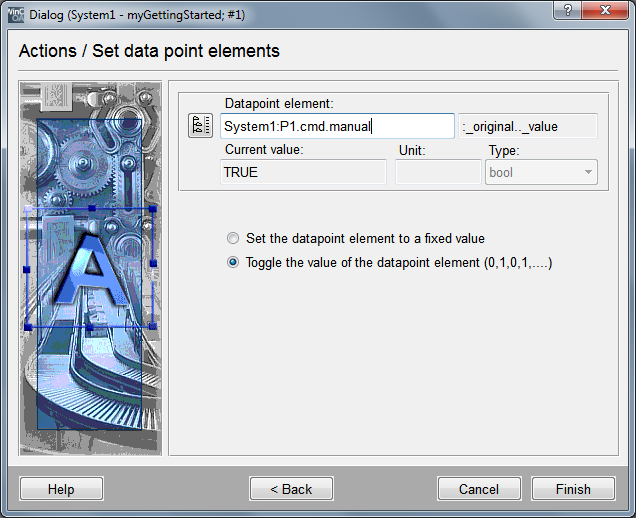
Task: Go back with the < Back button
Action: pos(291,489)
